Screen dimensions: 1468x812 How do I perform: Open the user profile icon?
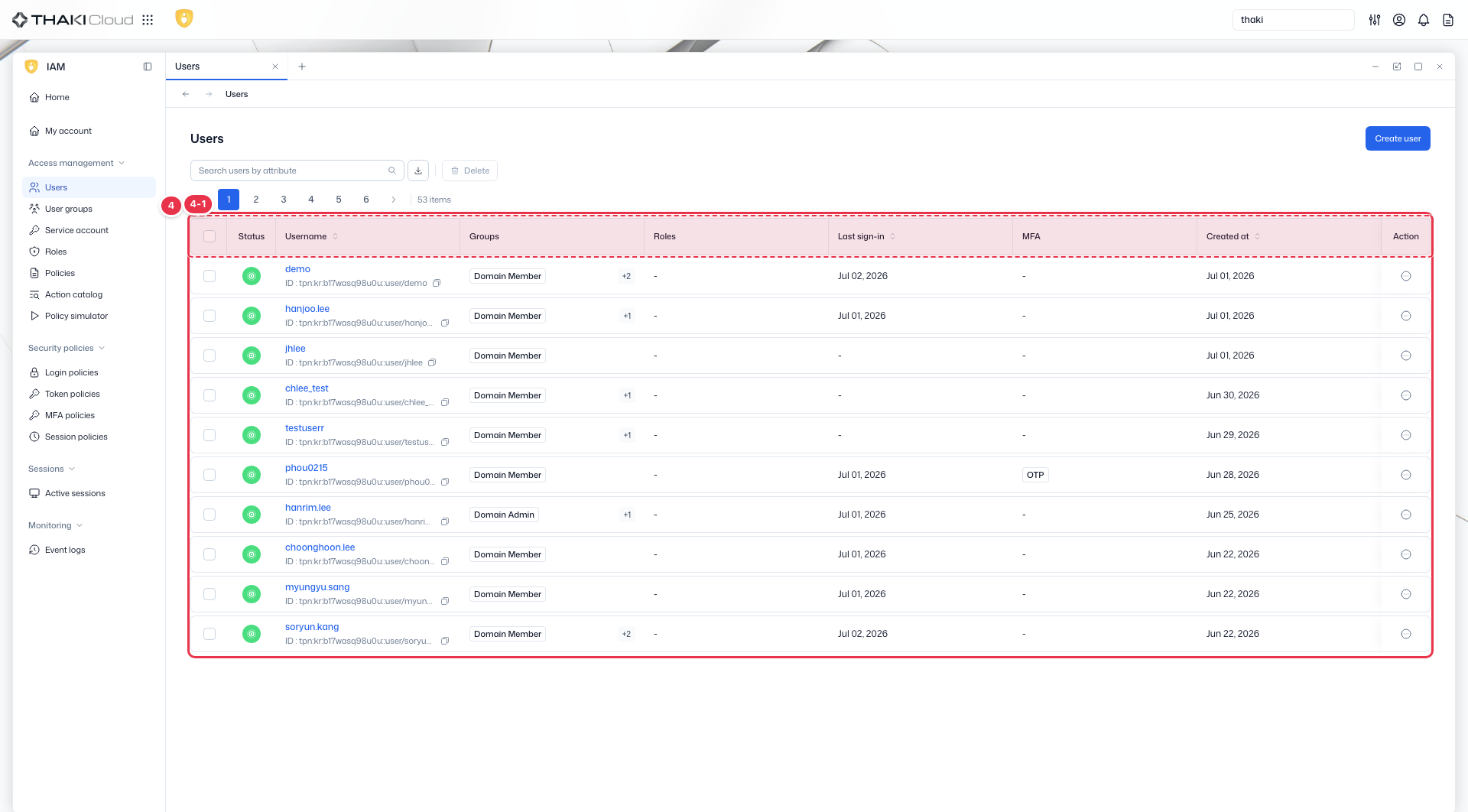[x=1399, y=20]
